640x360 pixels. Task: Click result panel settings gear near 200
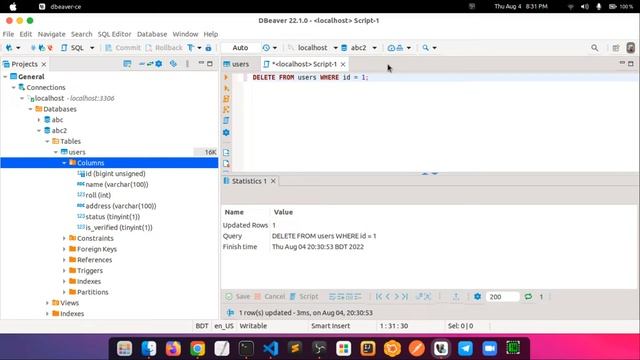478,297
